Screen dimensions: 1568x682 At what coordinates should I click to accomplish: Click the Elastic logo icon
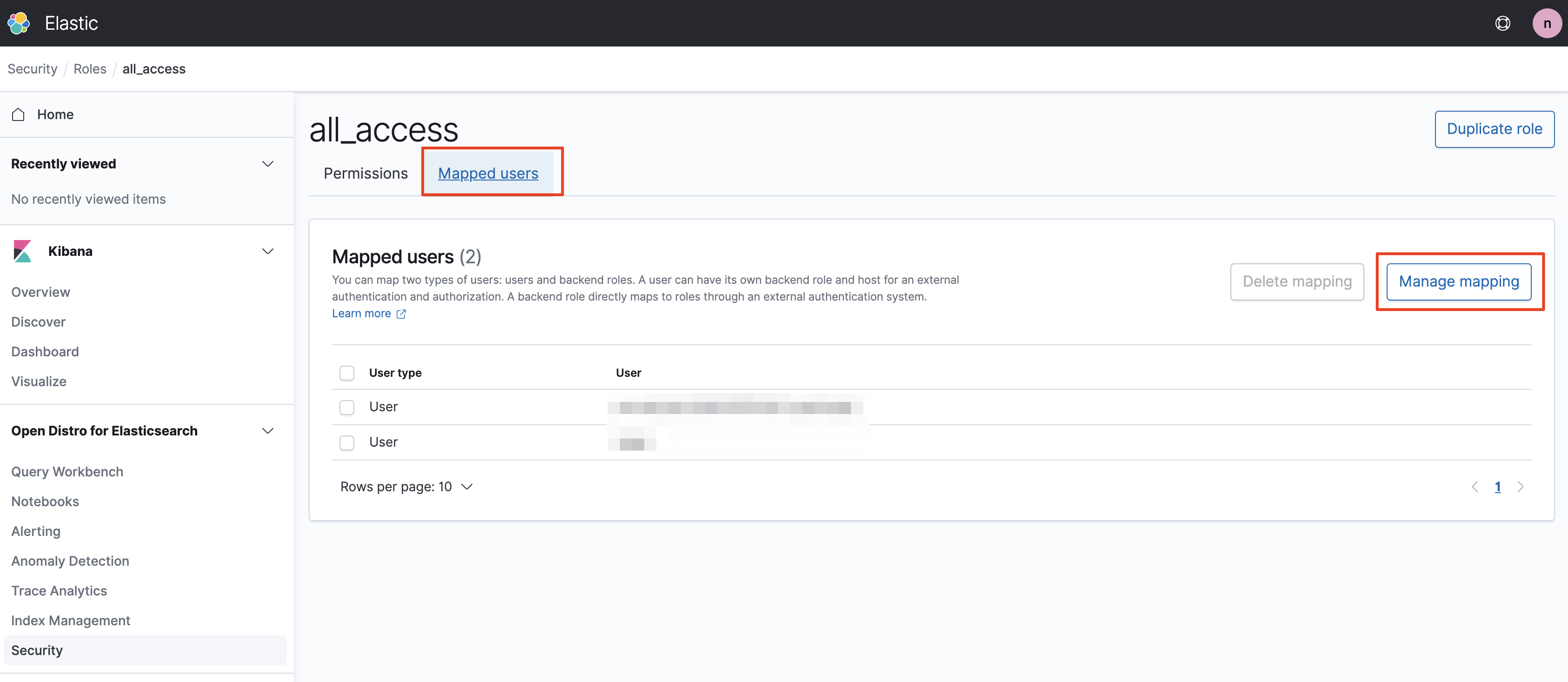[18, 23]
